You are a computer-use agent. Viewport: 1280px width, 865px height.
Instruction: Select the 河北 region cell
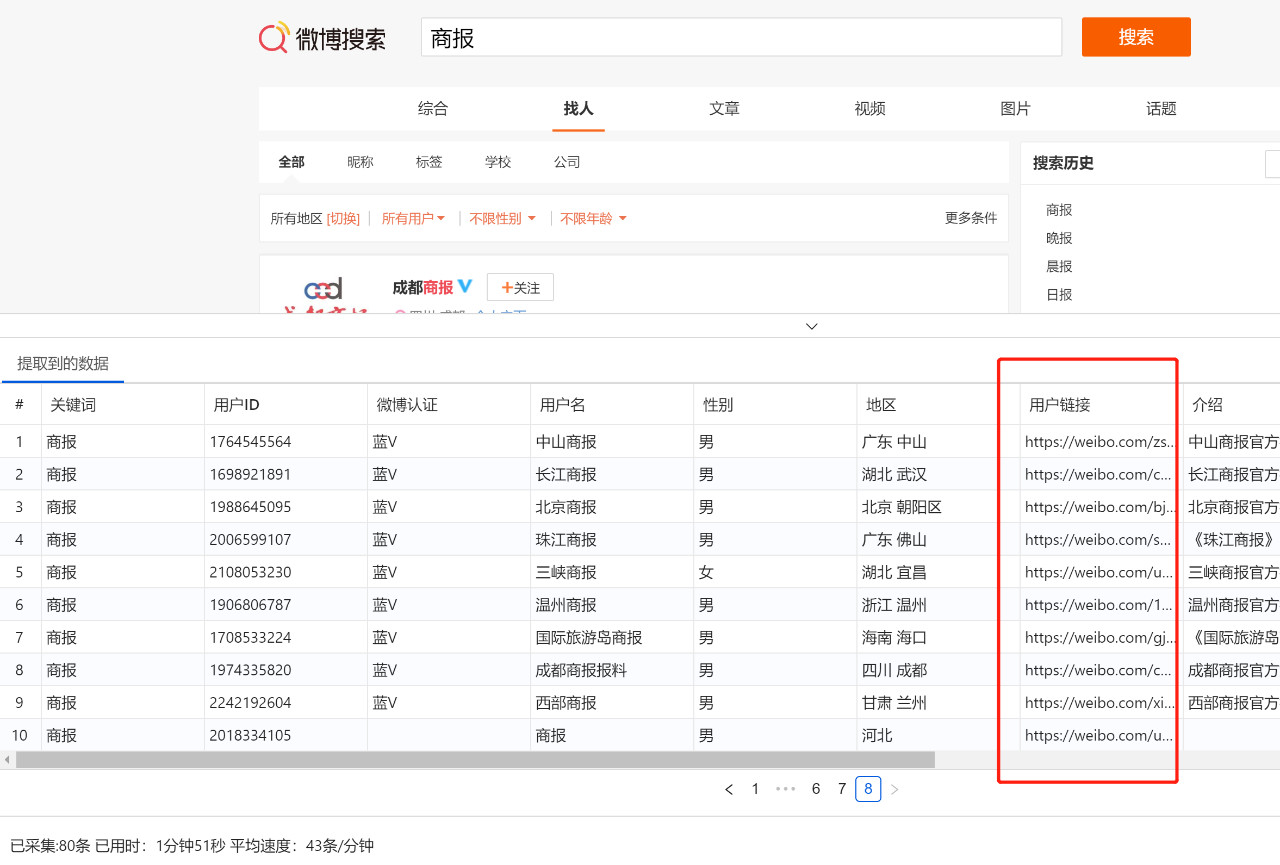coord(938,735)
